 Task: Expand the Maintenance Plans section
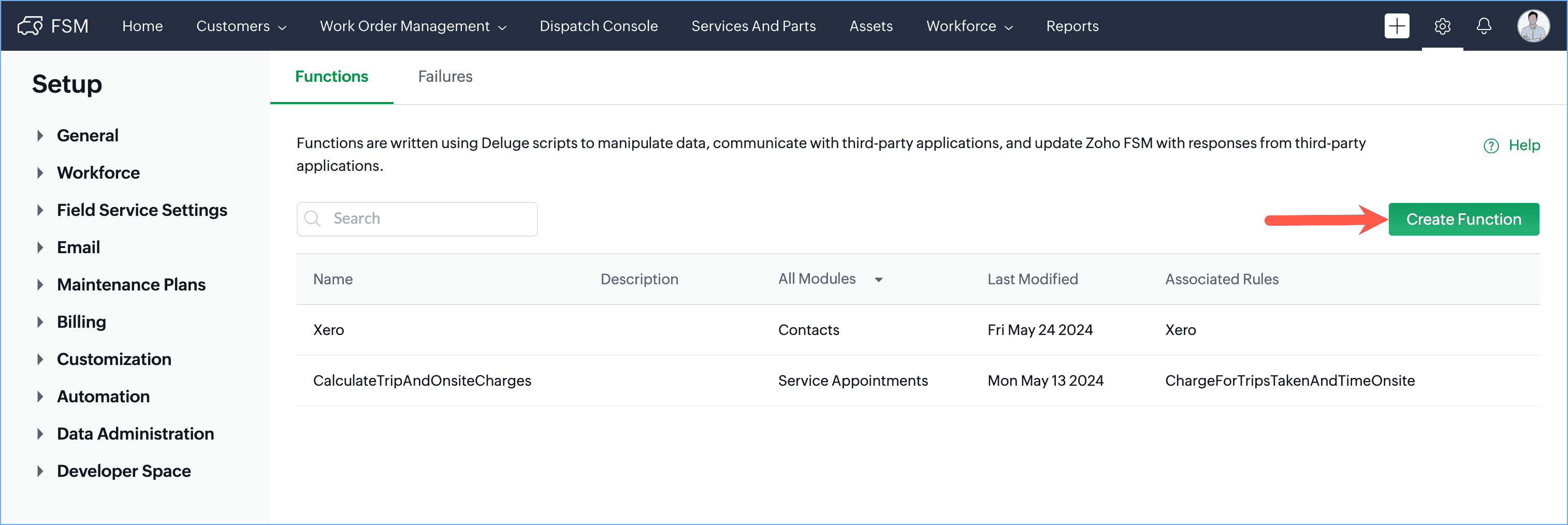coord(40,285)
